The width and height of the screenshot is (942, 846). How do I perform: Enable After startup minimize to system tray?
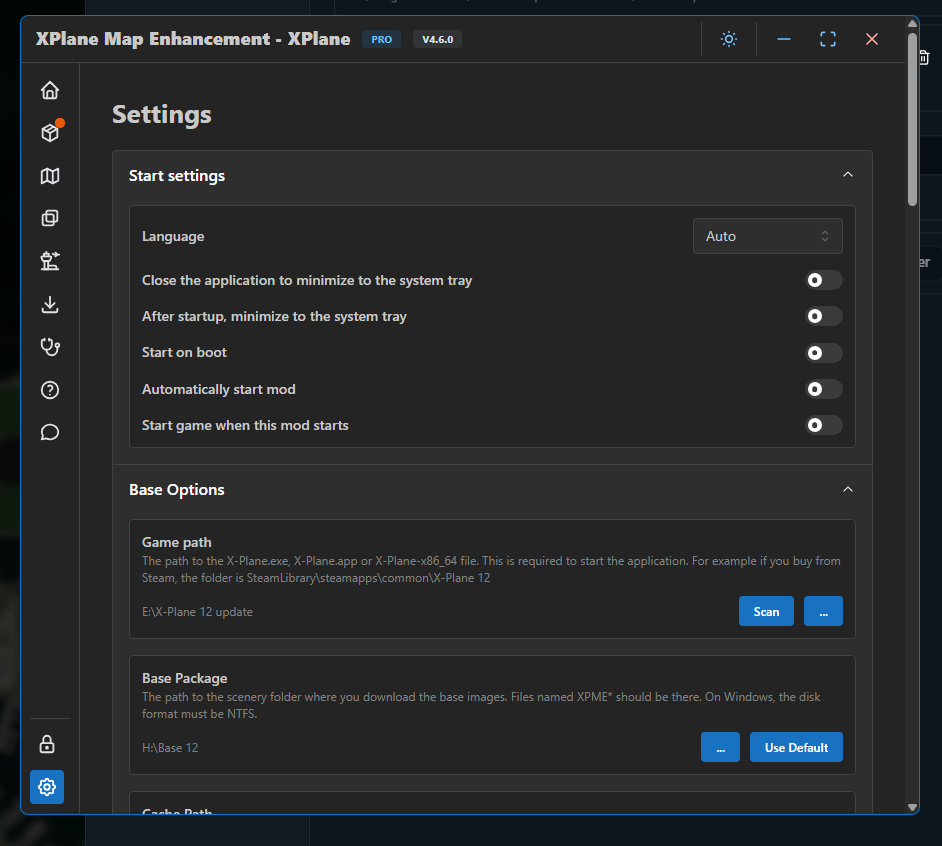(x=824, y=316)
